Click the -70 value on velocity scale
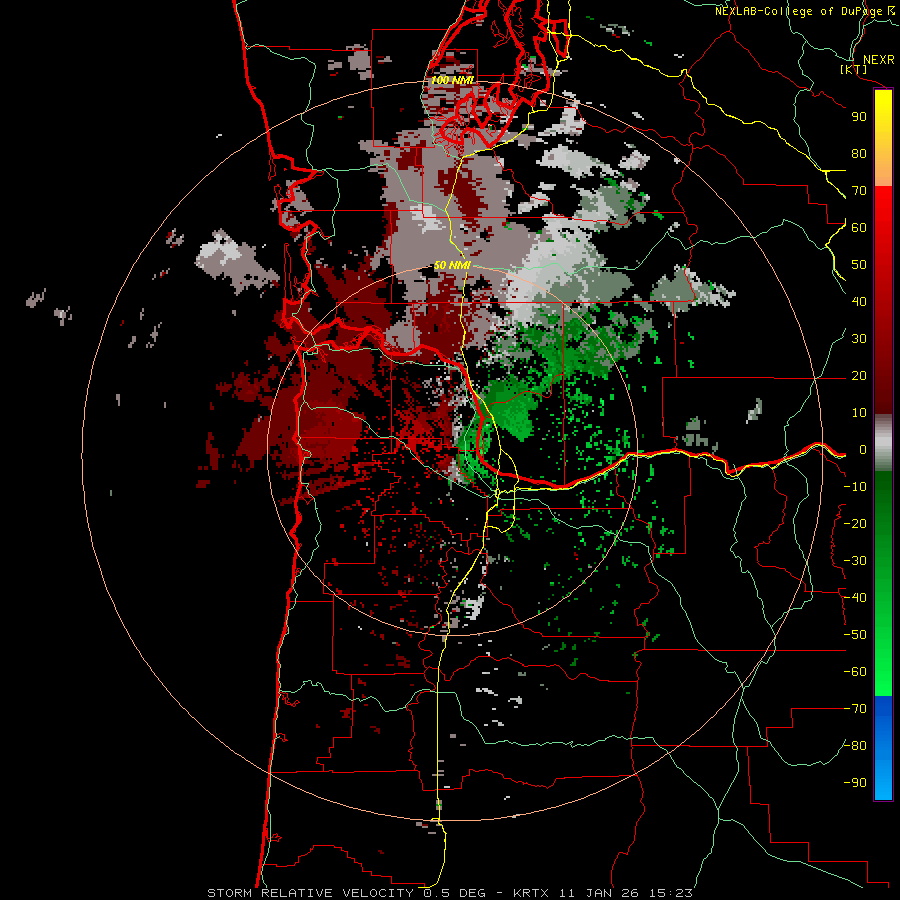This screenshot has width=900, height=900. click(855, 709)
